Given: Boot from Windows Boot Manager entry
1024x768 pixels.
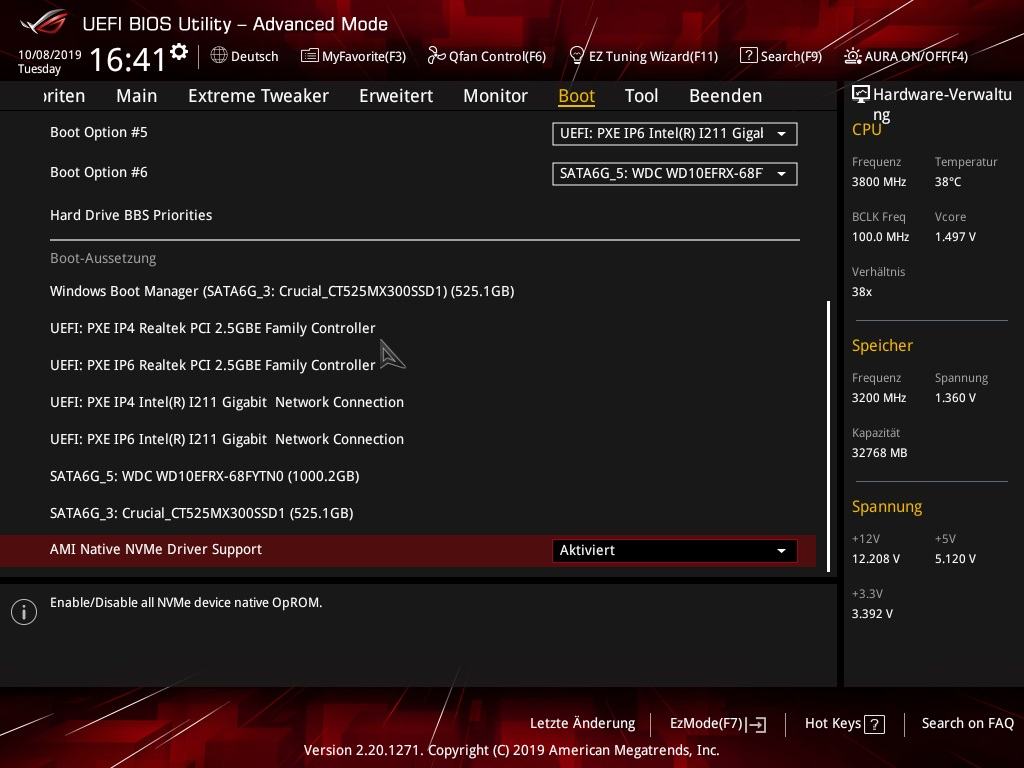Looking at the screenshot, I should [282, 291].
